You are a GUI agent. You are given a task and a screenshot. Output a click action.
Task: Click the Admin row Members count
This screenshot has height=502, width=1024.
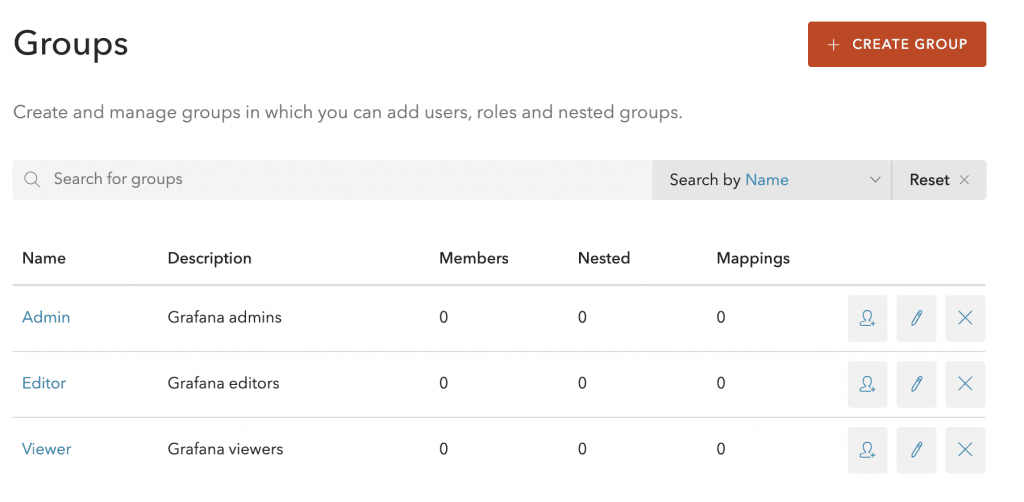[443, 317]
